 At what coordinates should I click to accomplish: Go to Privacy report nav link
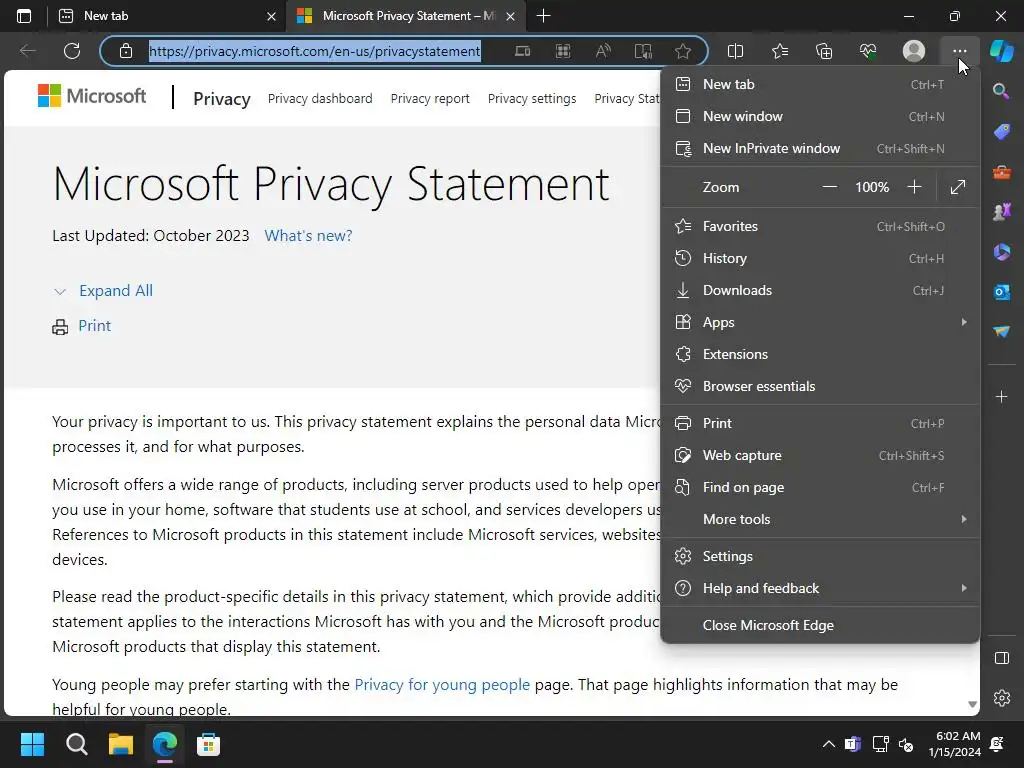tap(430, 99)
